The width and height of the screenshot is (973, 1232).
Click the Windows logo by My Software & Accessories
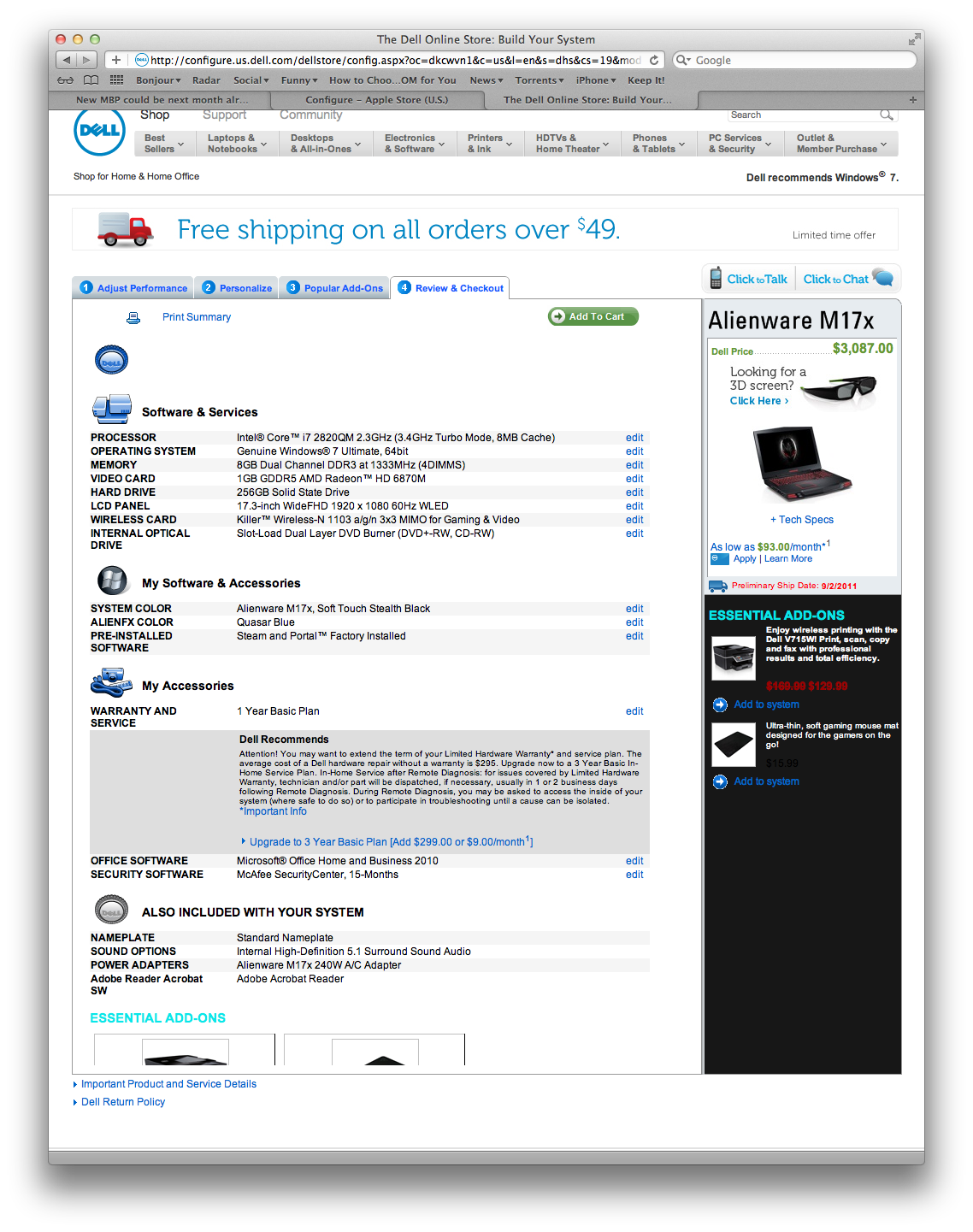point(113,581)
